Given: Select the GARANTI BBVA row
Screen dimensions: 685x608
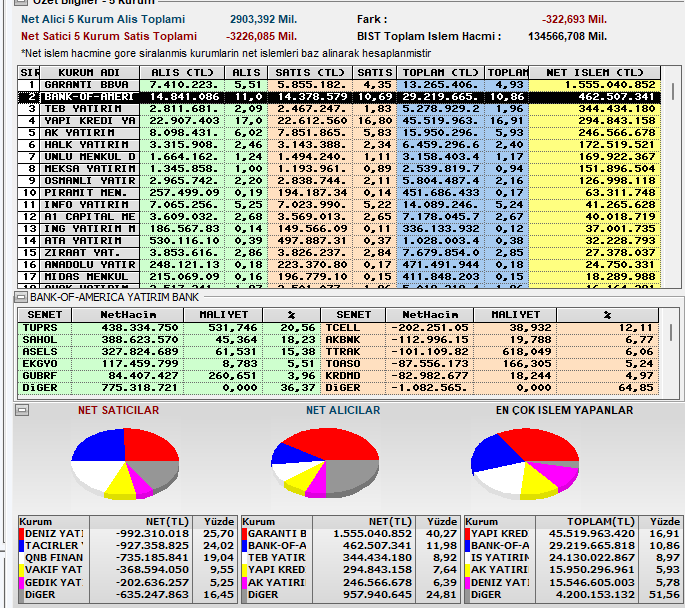Looking at the screenshot, I should click(x=339, y=85).
